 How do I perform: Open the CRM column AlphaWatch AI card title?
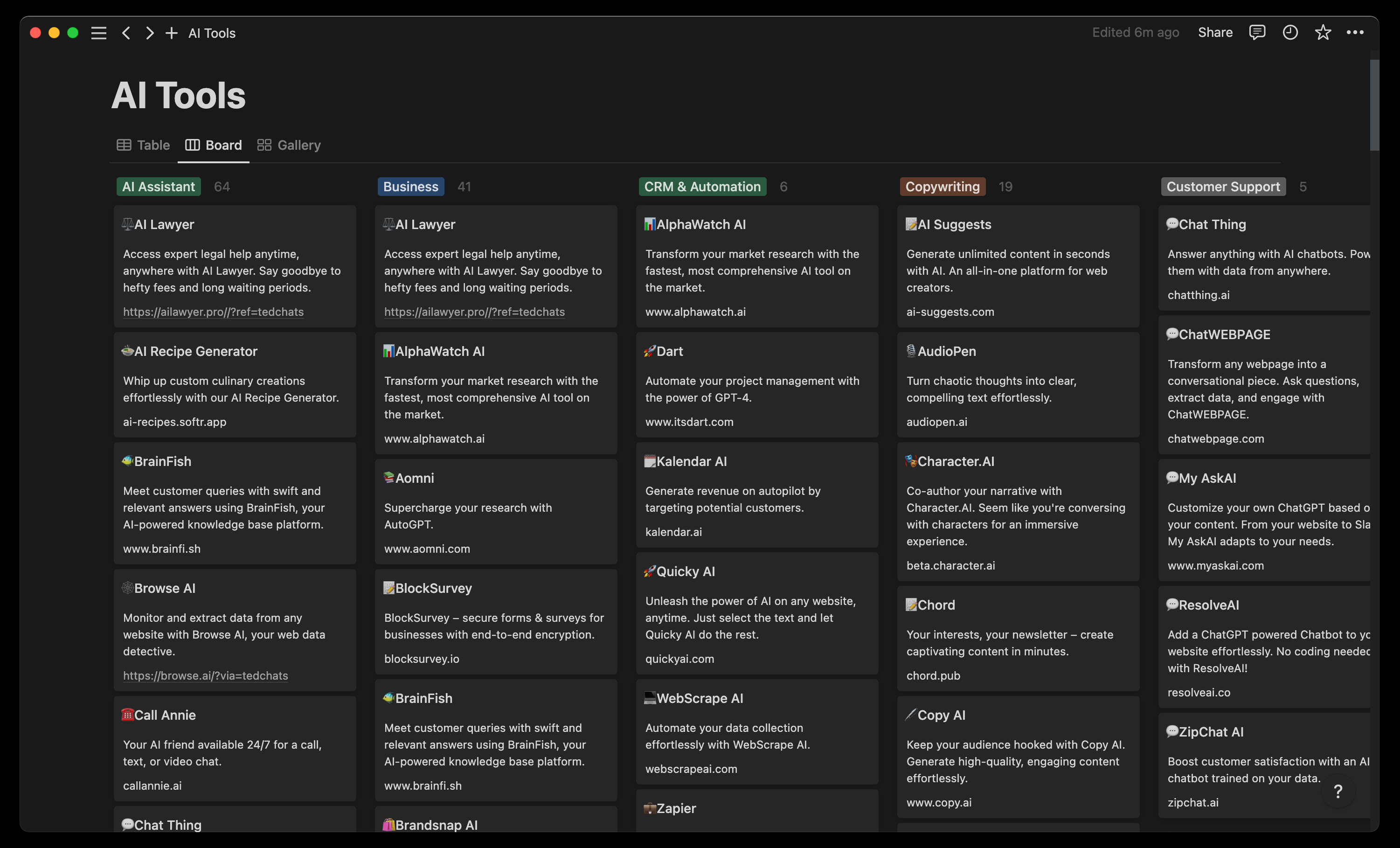click(x=701, y=224)
